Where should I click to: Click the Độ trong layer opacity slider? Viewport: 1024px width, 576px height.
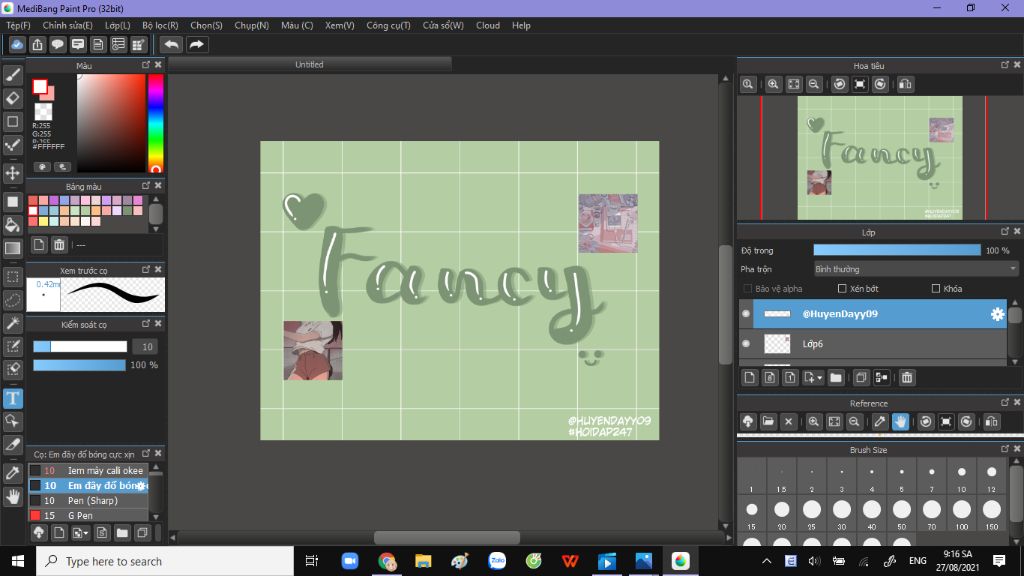[x=897, y=251]
